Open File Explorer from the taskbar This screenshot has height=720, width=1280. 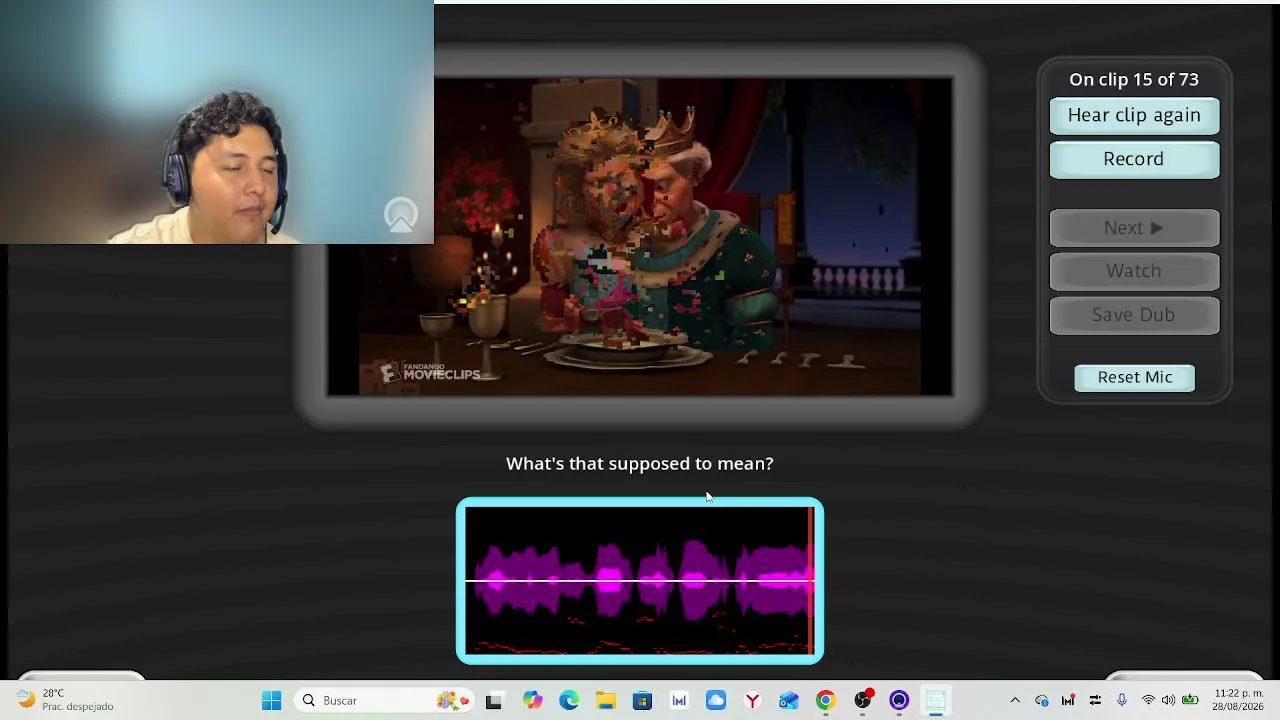(x=606, y=701)
